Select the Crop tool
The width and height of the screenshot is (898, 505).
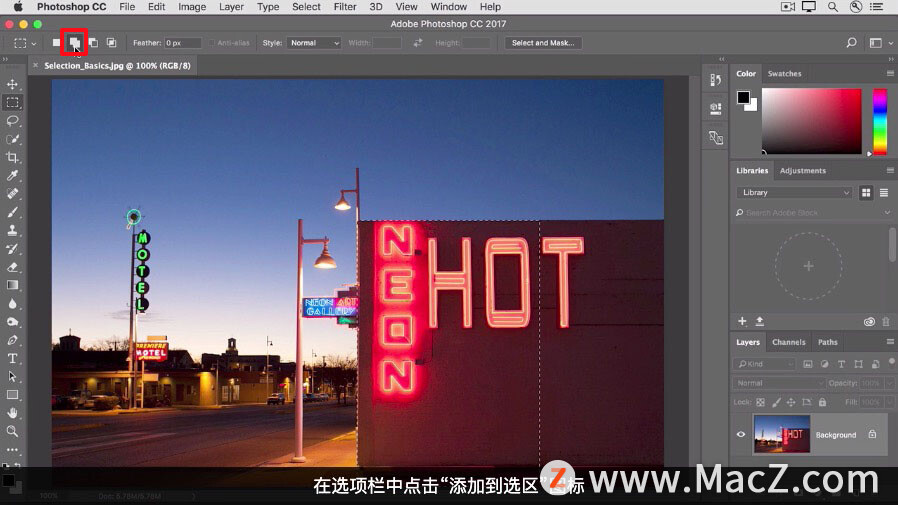[x=12, y=157]
